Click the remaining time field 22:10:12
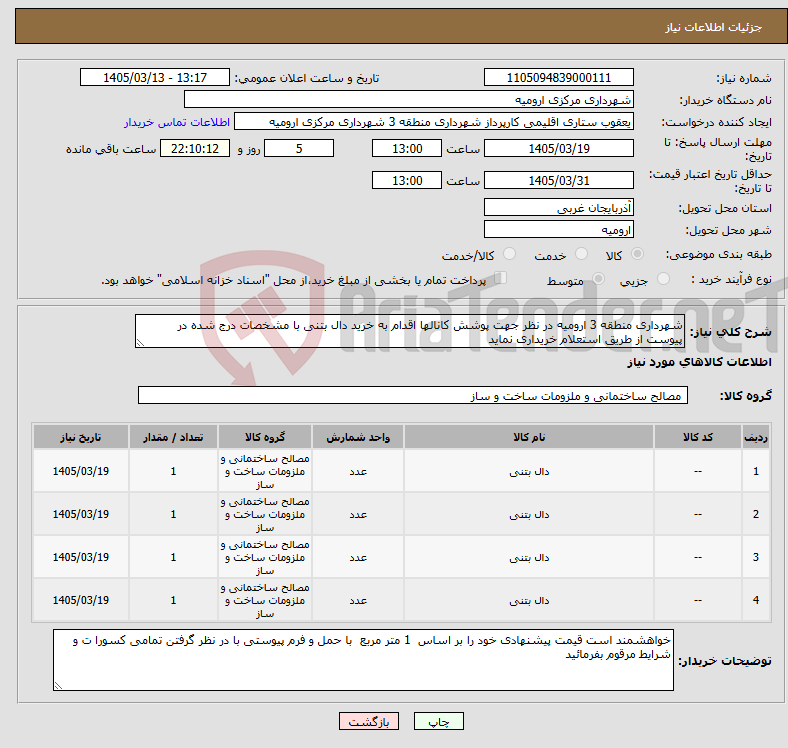The height and width of the screenshot is (748, 788). click(x=195, y=148)
